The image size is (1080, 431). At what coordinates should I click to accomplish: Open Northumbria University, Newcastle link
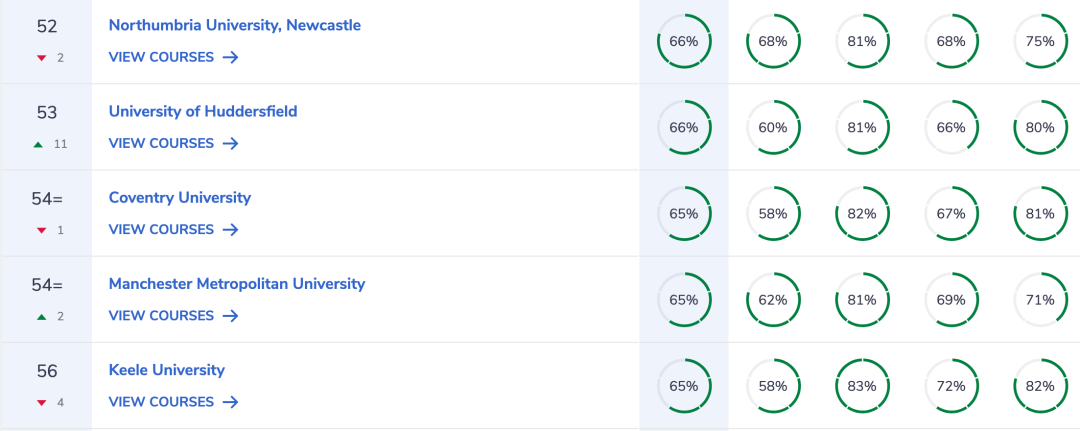[x=235, y=25]
